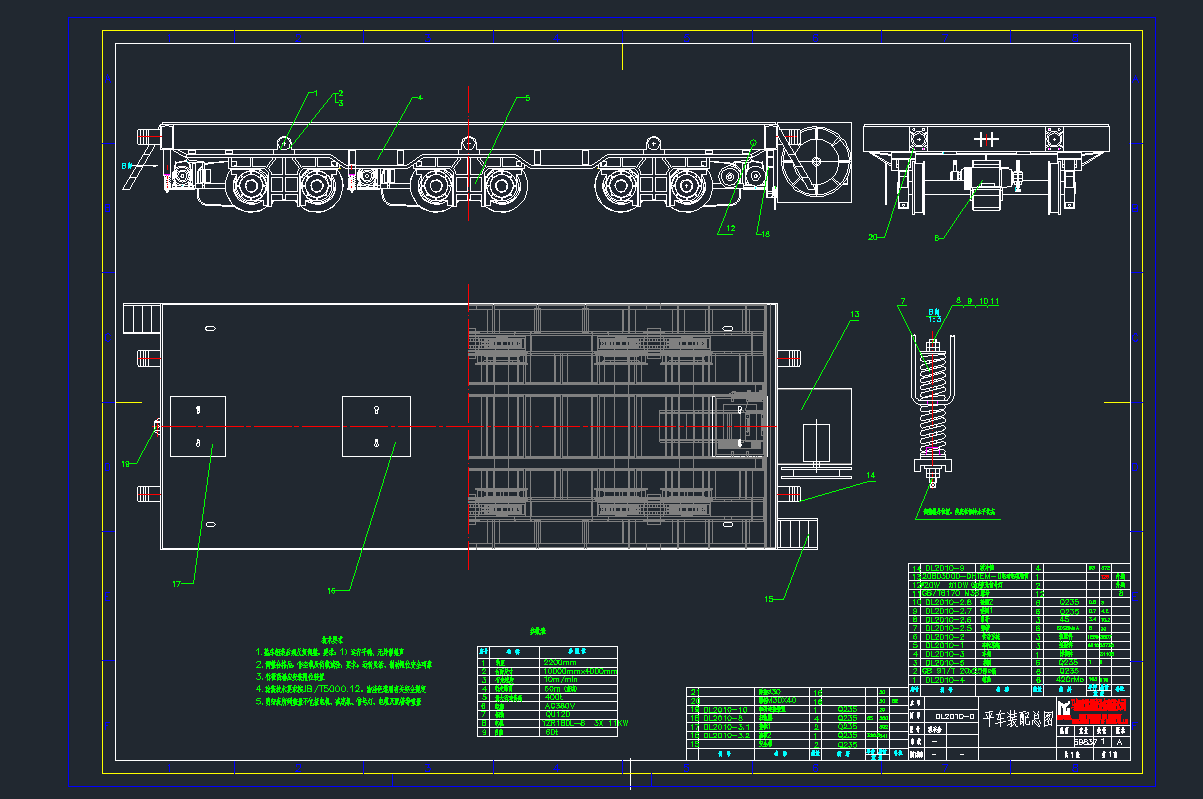Viewport: 1203px width, 799px height.
Task: Click callout number 19 at left edge
Action: pos(126,464)
